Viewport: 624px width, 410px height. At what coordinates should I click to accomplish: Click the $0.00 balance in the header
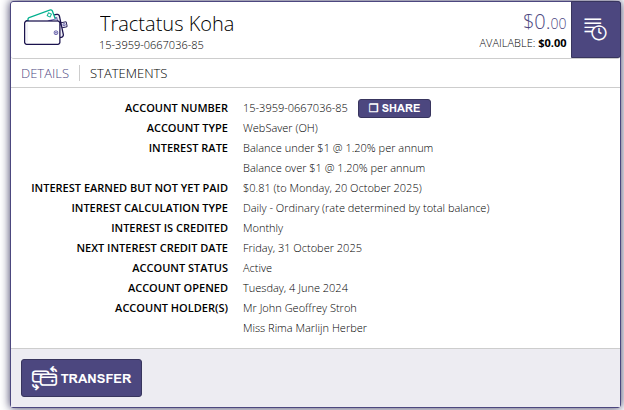pos(544,22)
